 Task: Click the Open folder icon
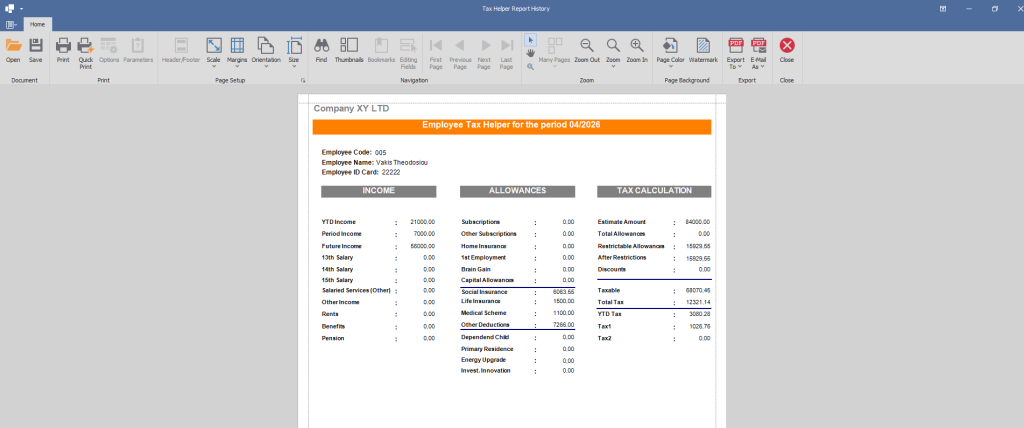click(x=13, y=46)
